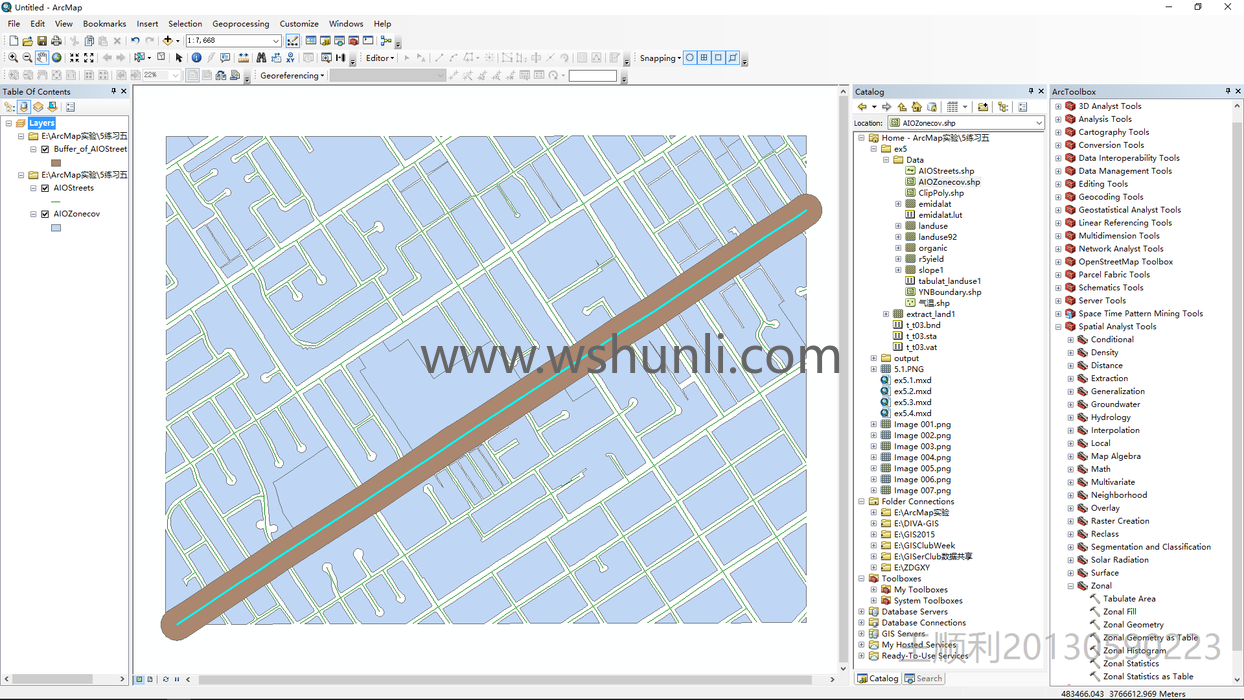Click AIOZonecov light blue symbol swatch

(x=56, y=228)
